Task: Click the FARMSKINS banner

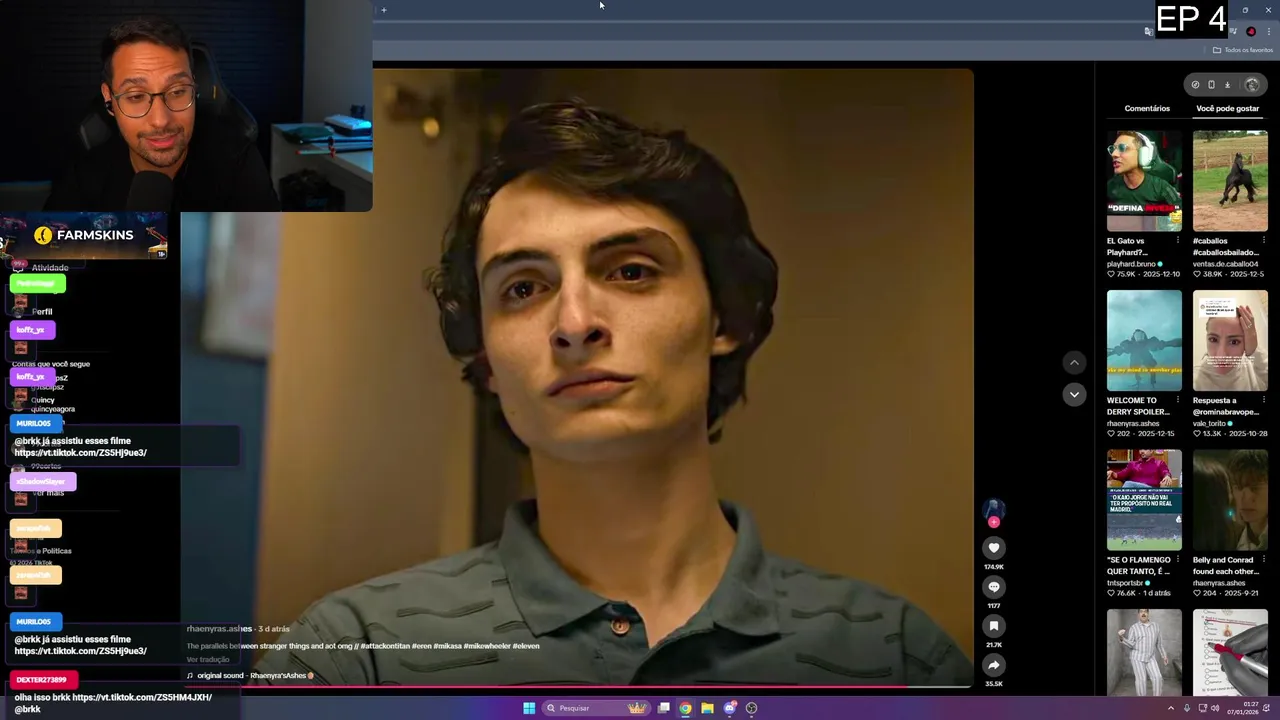Action: (84, 235)
